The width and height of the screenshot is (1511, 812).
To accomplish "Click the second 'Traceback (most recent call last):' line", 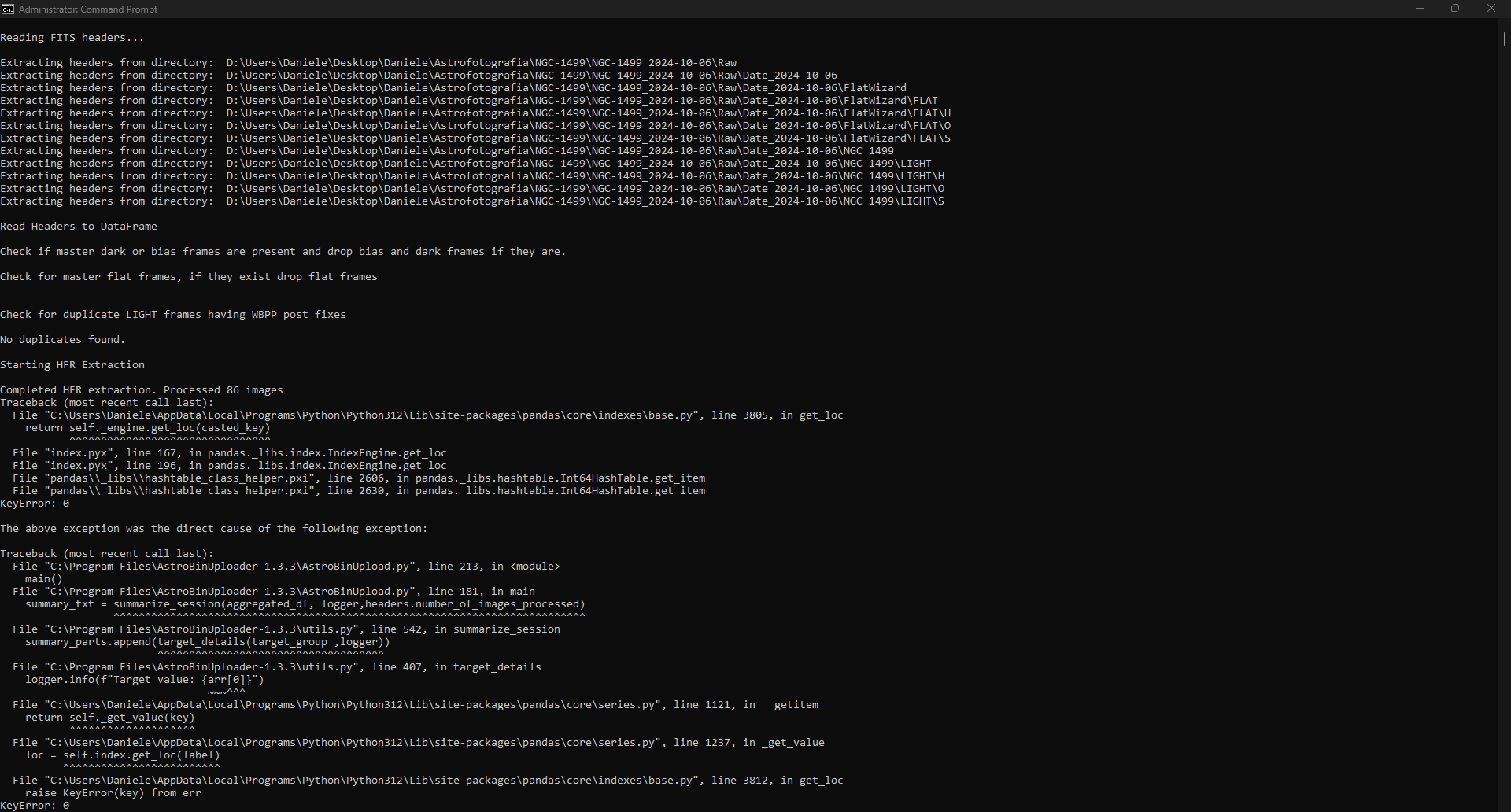I will 107,554.
